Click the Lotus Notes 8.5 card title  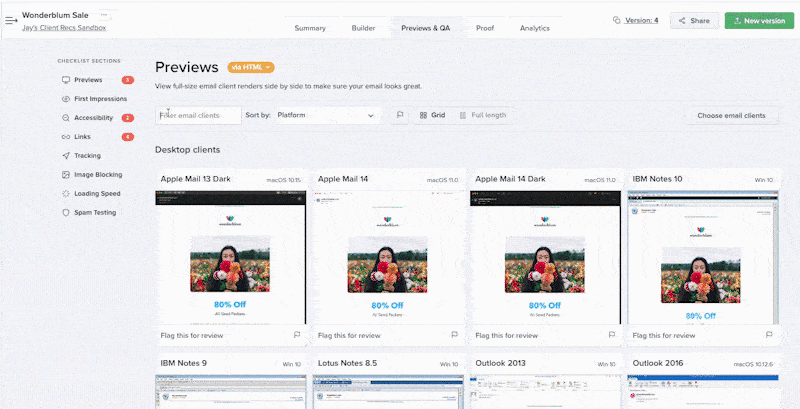tap(347, 363)
